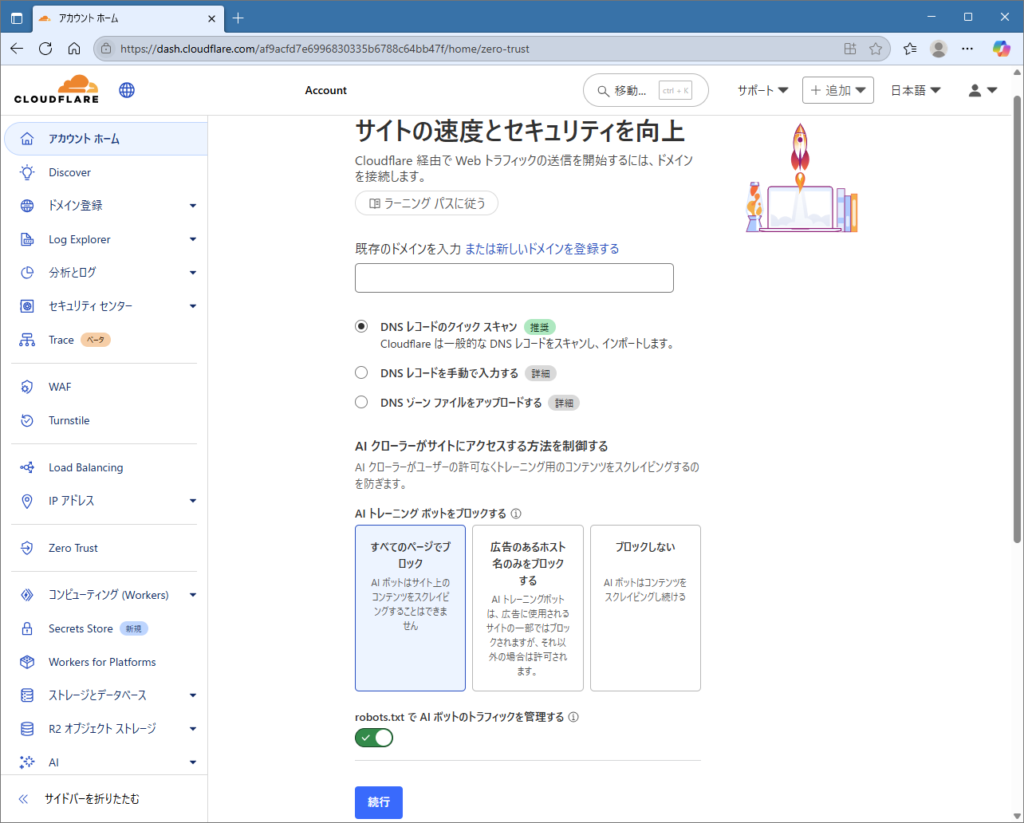Click the ドメイン登録 globe icon in the sidebar
This screenshot has width=1024, height=823.
27,206
